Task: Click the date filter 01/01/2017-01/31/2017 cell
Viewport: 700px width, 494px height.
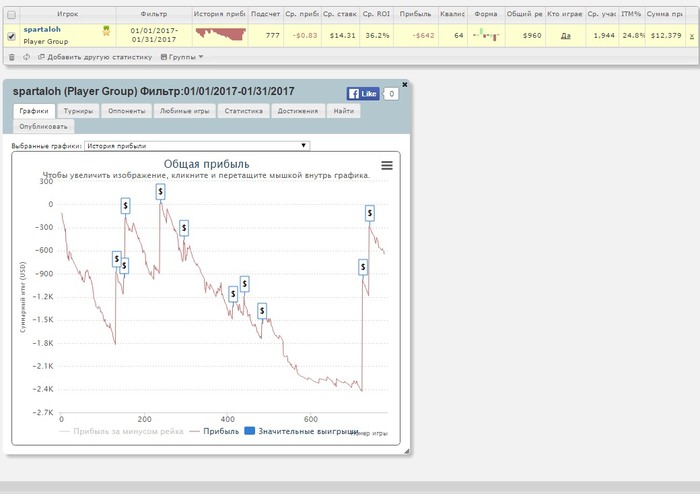Action: 154,35
